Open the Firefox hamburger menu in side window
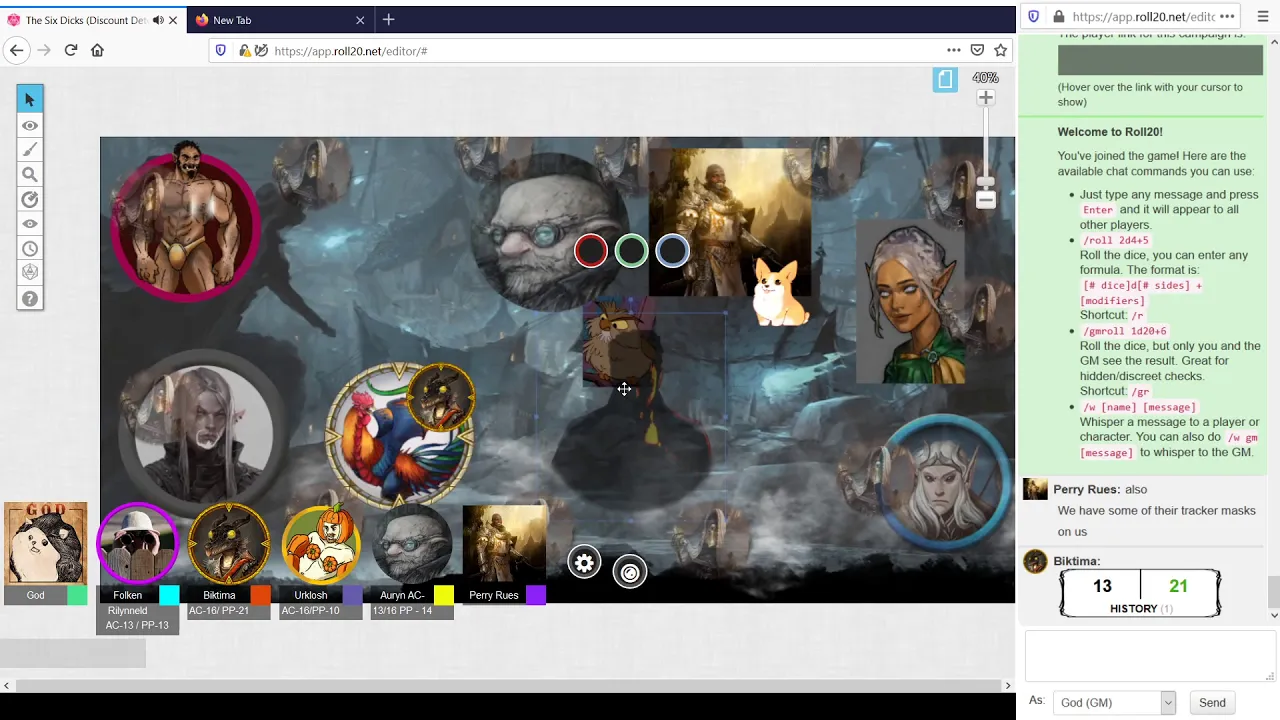This screenshot has height=720, width=1280. 1262,16
